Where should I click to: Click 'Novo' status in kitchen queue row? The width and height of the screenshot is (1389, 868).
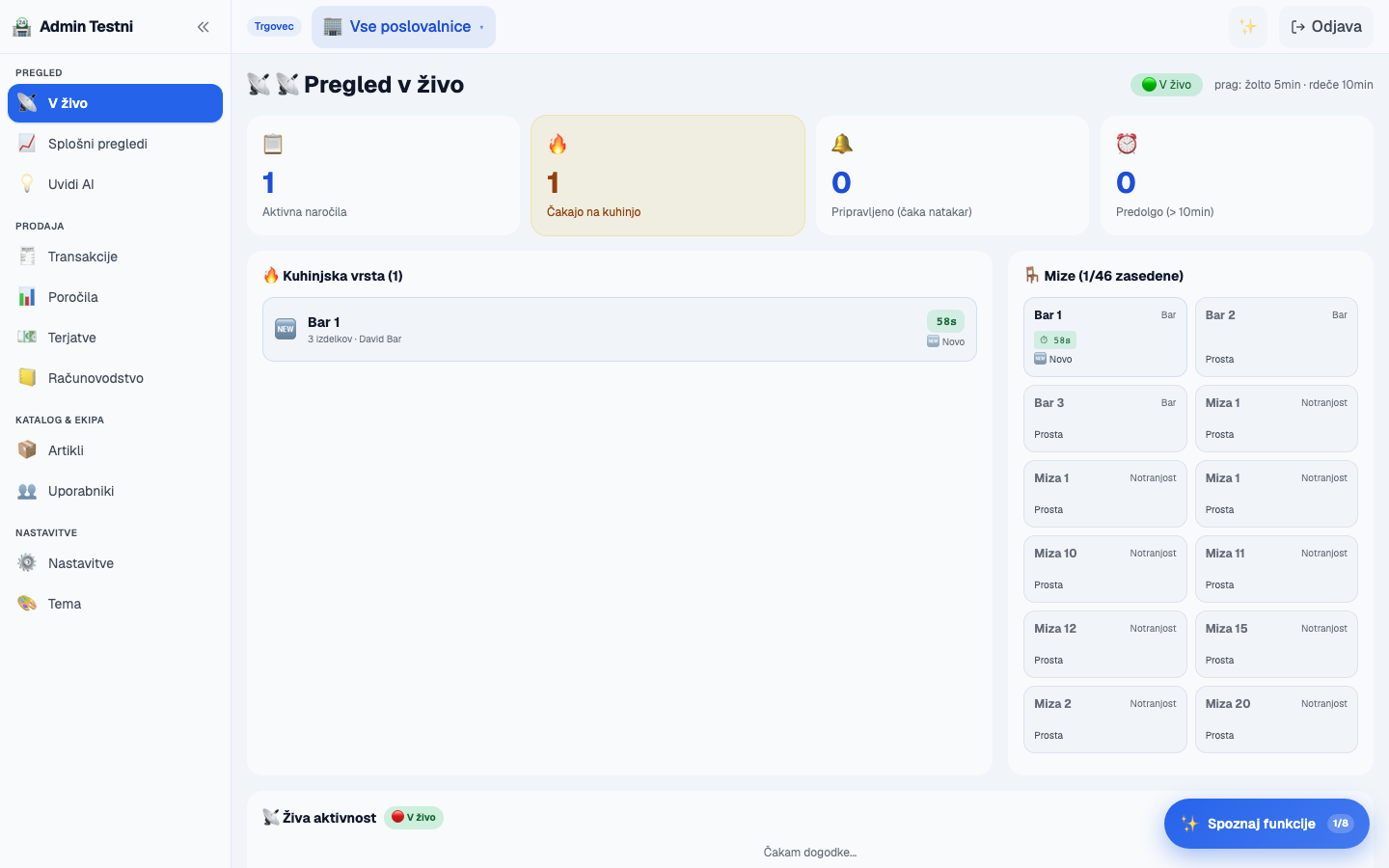[945, 341]
